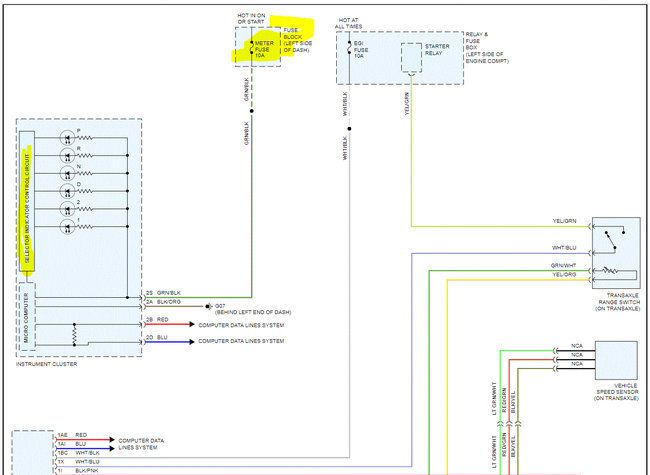
Task: Click the G07 ground symbol
Action: (x=208, y=307)
